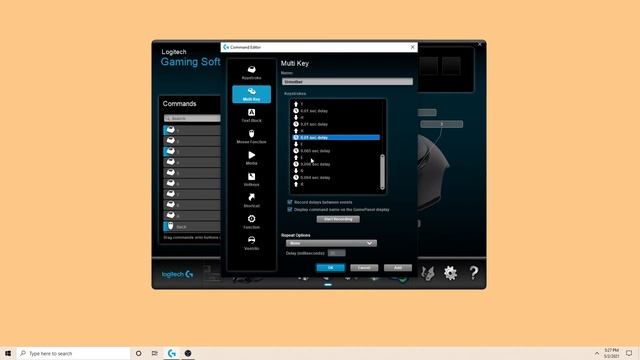The width and height of the screenshot is (640, 360).
Task: Click the keystrokes list scrollbar
Action: (x=382, y=171)
